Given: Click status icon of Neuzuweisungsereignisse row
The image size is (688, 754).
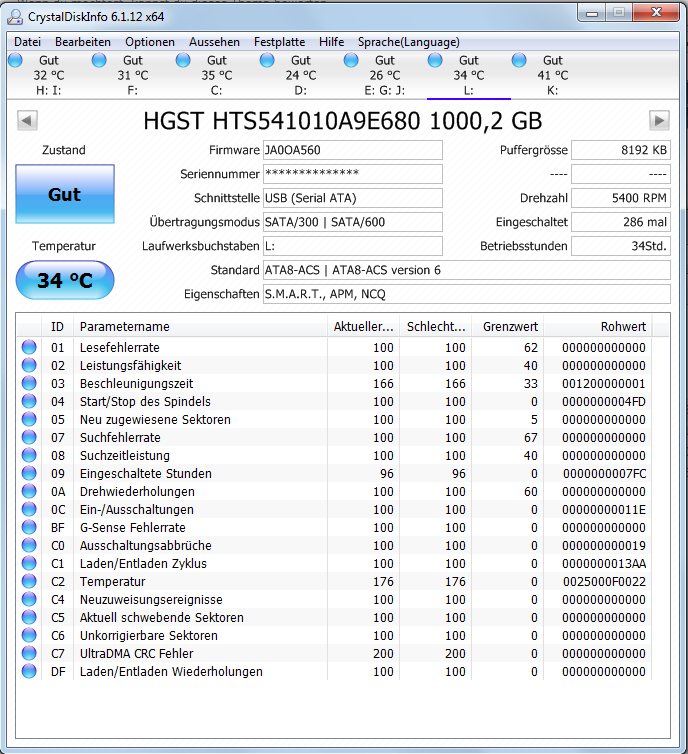Looking at the screenshot, I should click(29, 599).
